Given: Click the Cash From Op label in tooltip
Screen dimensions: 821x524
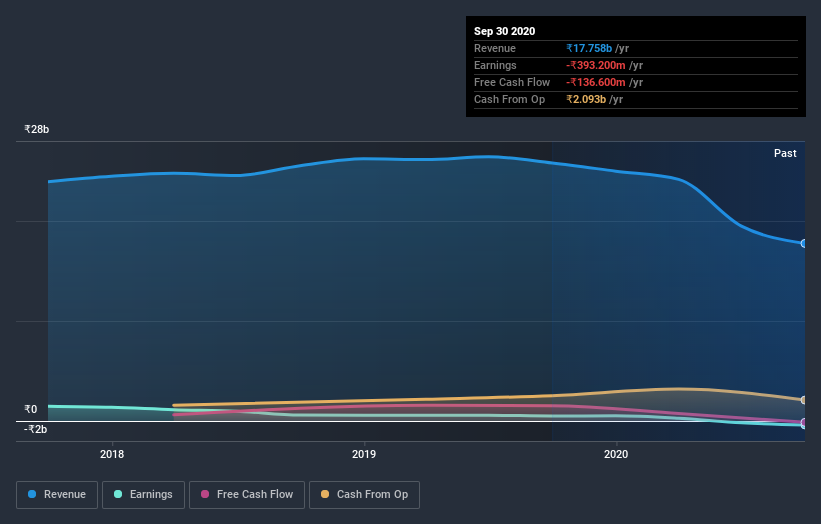Looking at the screenshot, I should (509, 99).
